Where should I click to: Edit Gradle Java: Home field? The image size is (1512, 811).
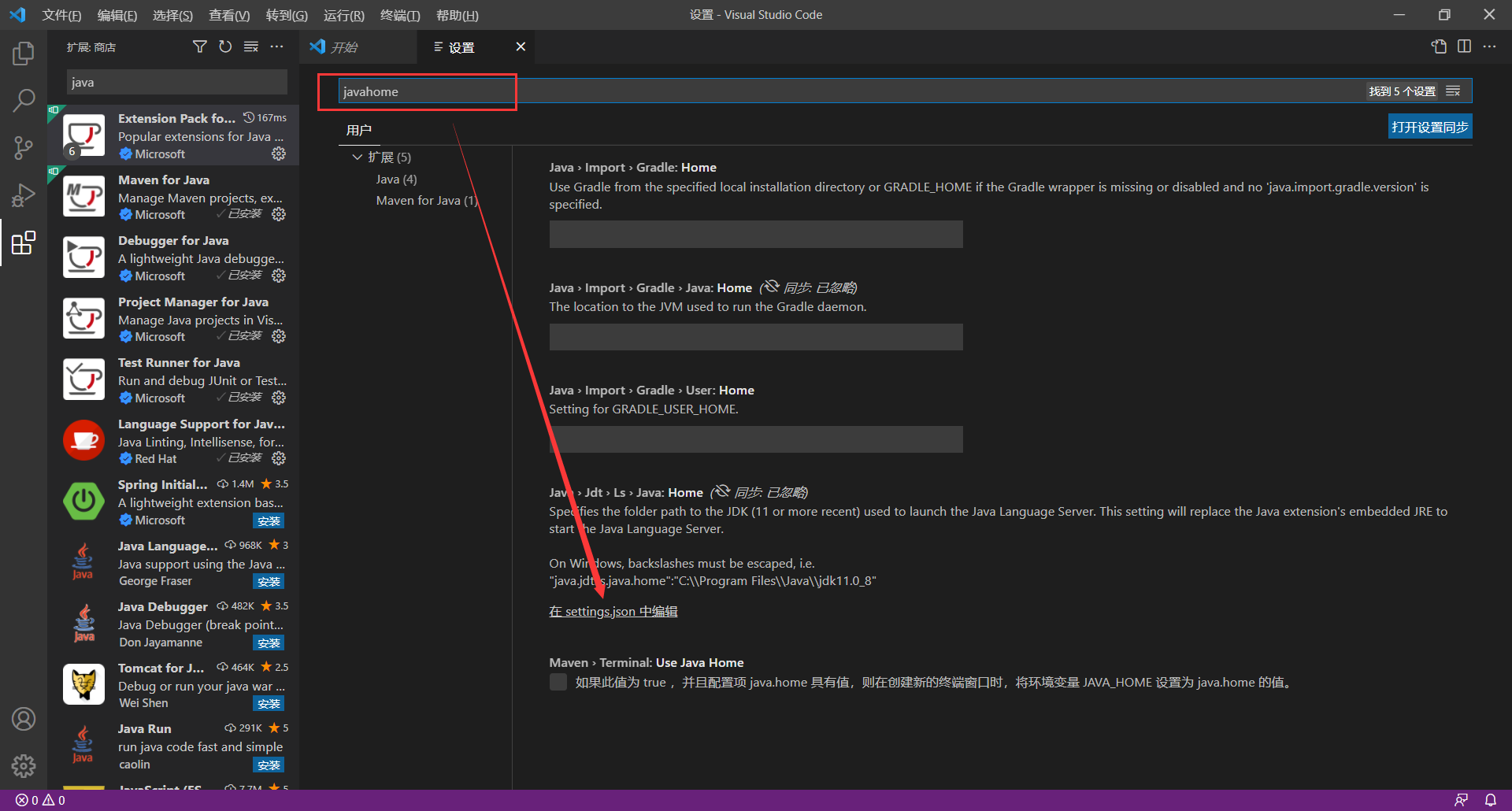756,337
